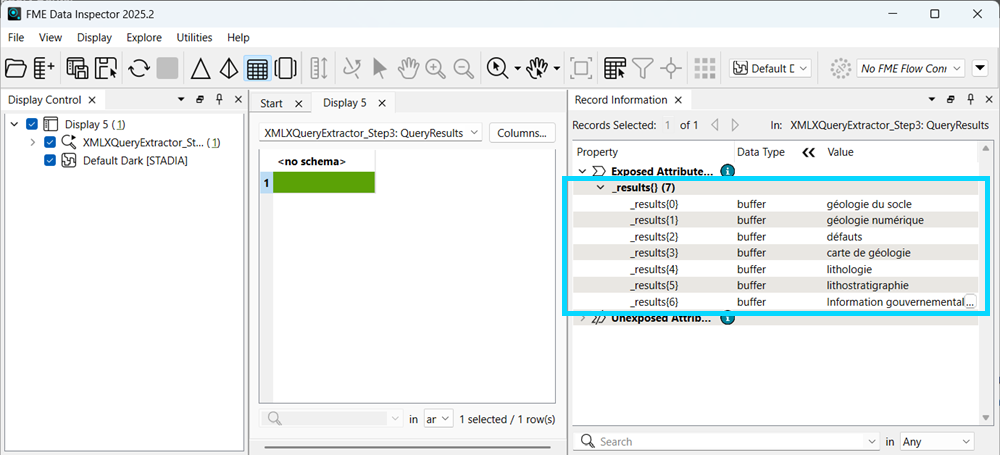
Task: Refresh the view with the circular arrows icon
Action: (x=138, y=68)
